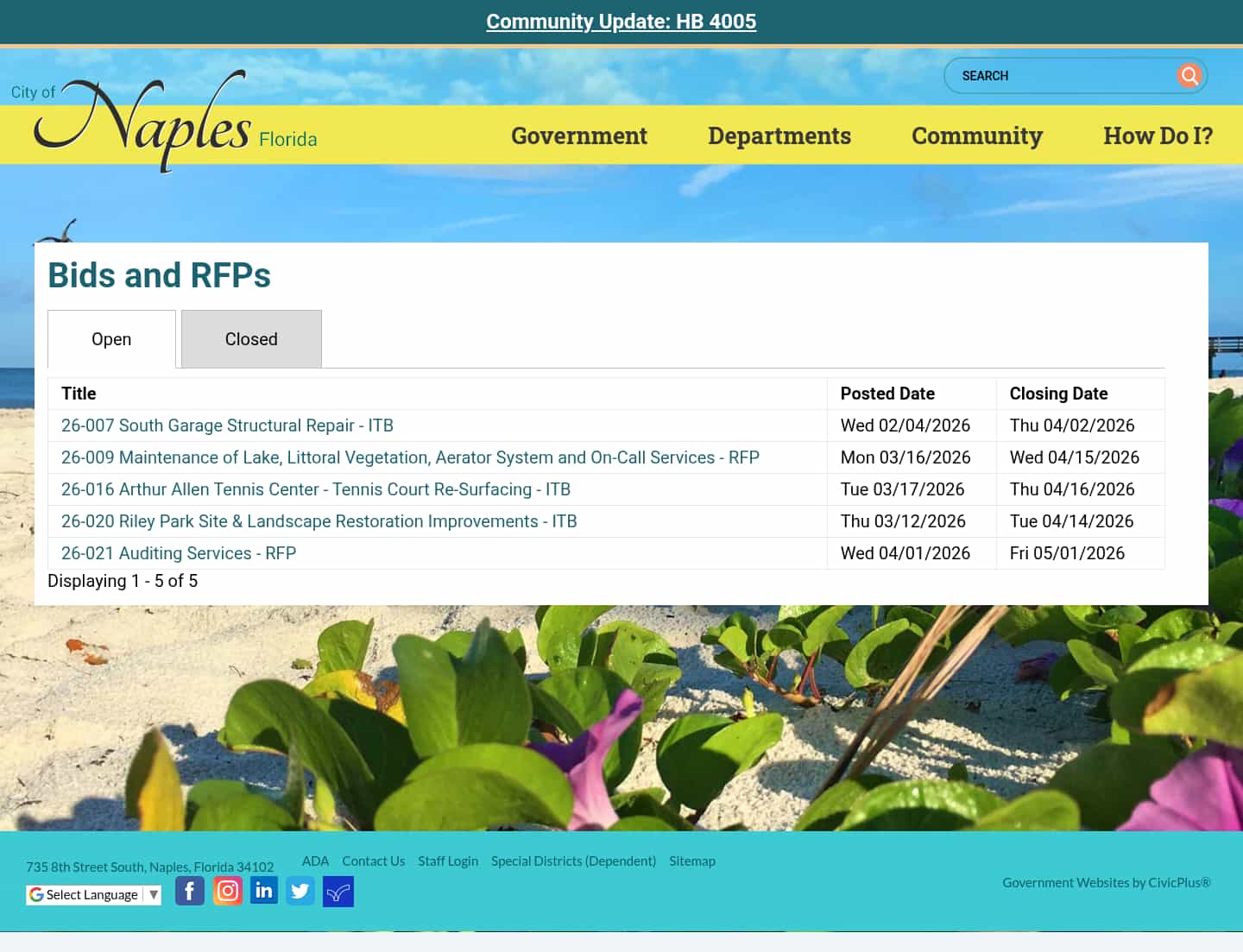The height and width of the screenshot is (952, 1243).
Task: Open the 26-007 South Garage Structural Repair ITB
Action: (x=227, y=425)
